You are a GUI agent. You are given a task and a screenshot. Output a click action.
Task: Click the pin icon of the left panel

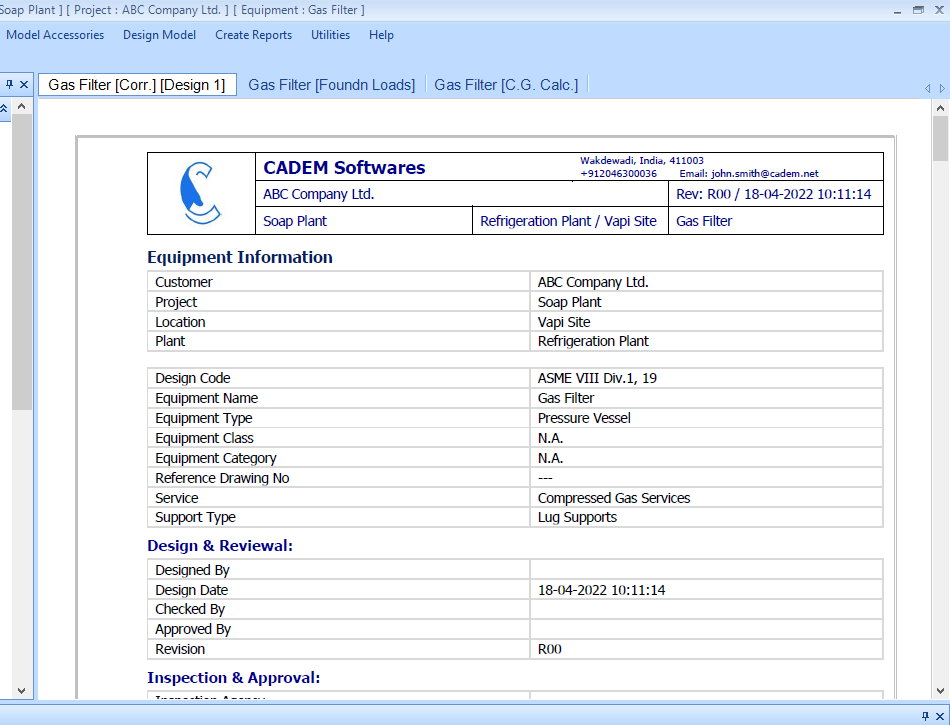[x=9, y=85]
